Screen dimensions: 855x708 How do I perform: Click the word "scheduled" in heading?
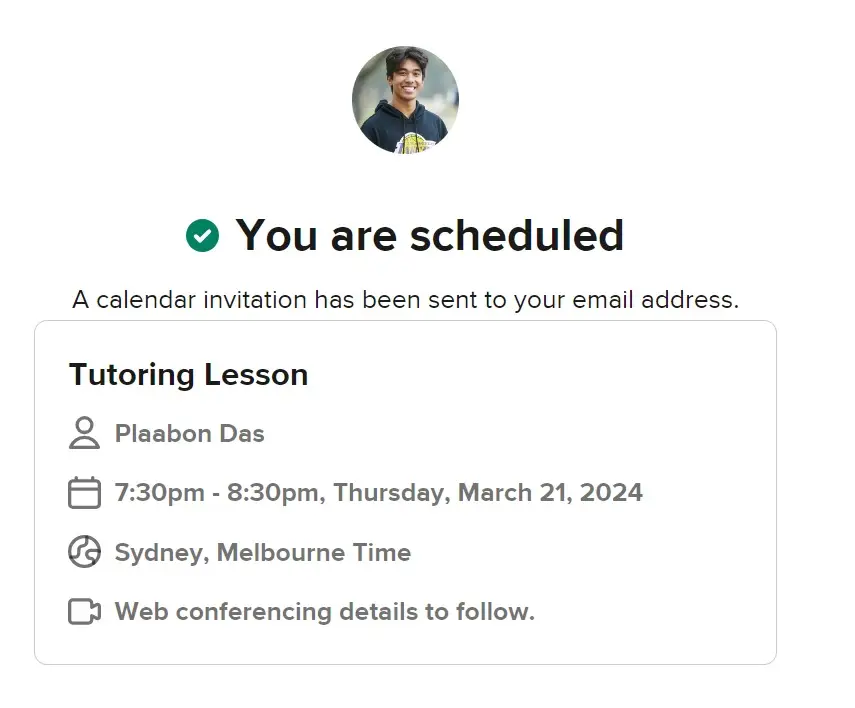pyautogui.click(x=517, y=236)
